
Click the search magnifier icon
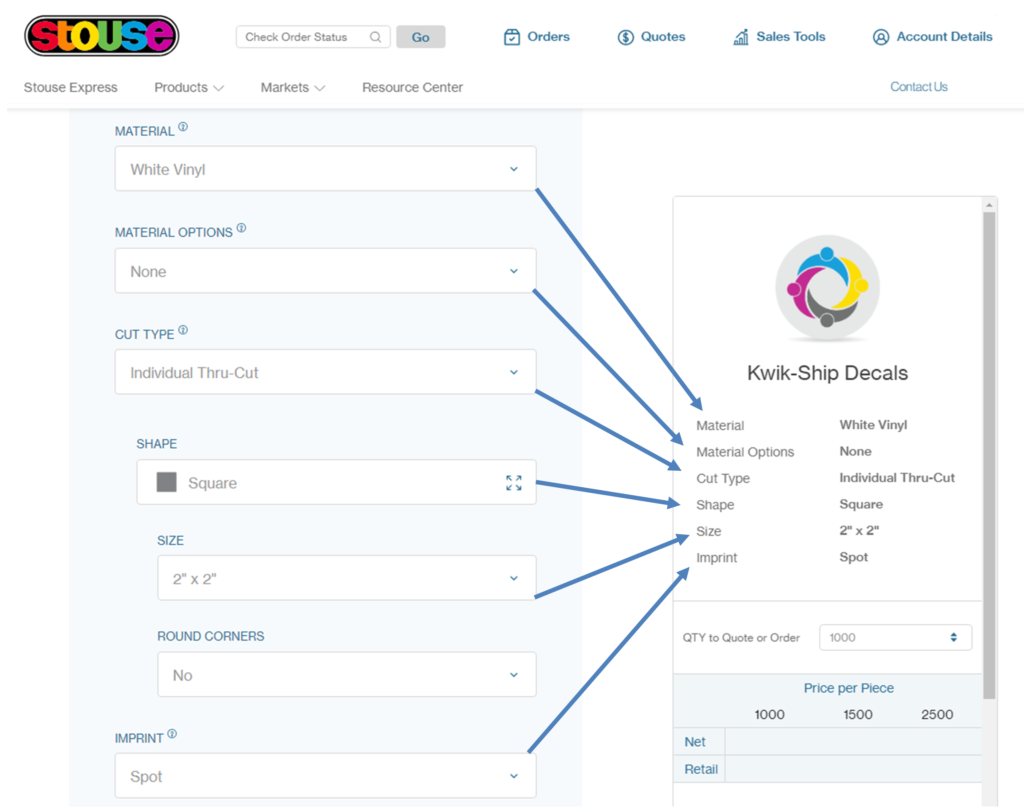tap(376, 37)
